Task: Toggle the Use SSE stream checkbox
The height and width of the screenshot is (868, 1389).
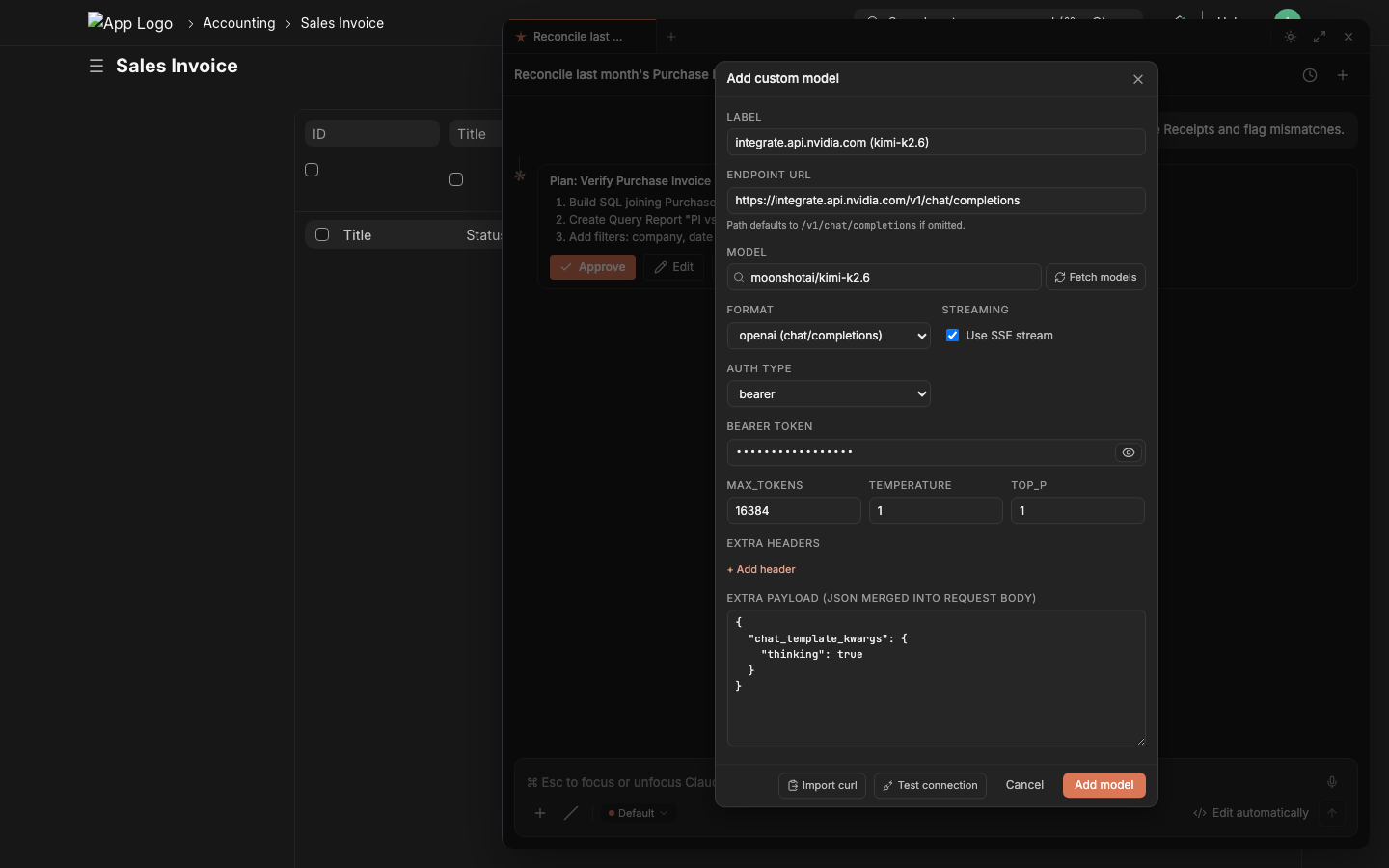Action: (x=953, y=336)
